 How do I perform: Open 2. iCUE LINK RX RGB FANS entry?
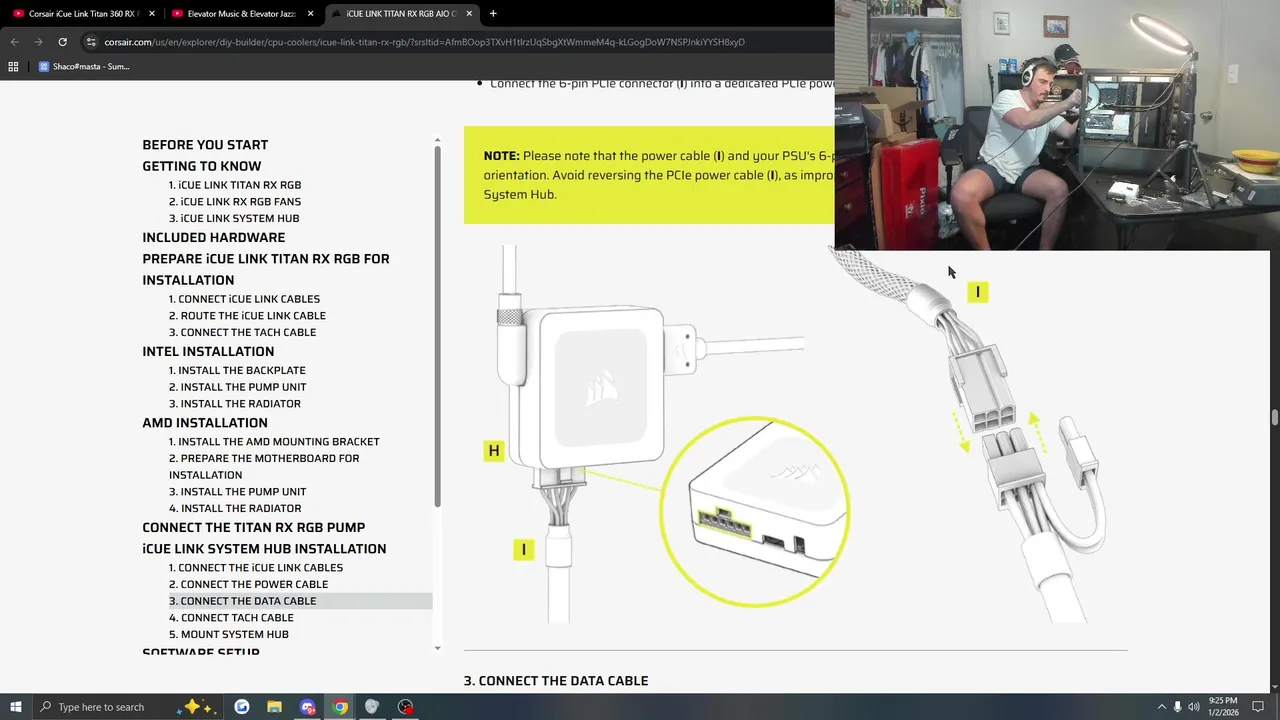[x=235, y=202]
